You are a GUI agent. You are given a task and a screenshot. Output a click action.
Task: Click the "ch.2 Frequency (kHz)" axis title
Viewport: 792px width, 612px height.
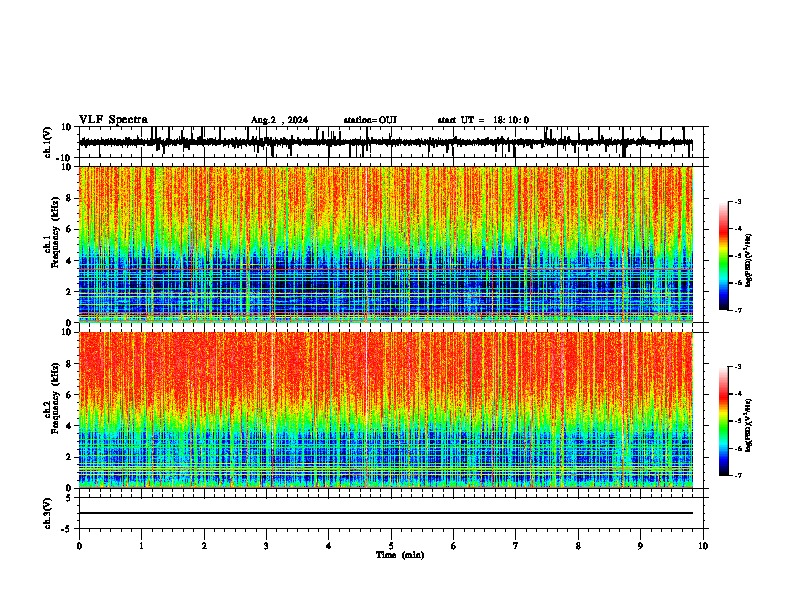coord(51,399)
